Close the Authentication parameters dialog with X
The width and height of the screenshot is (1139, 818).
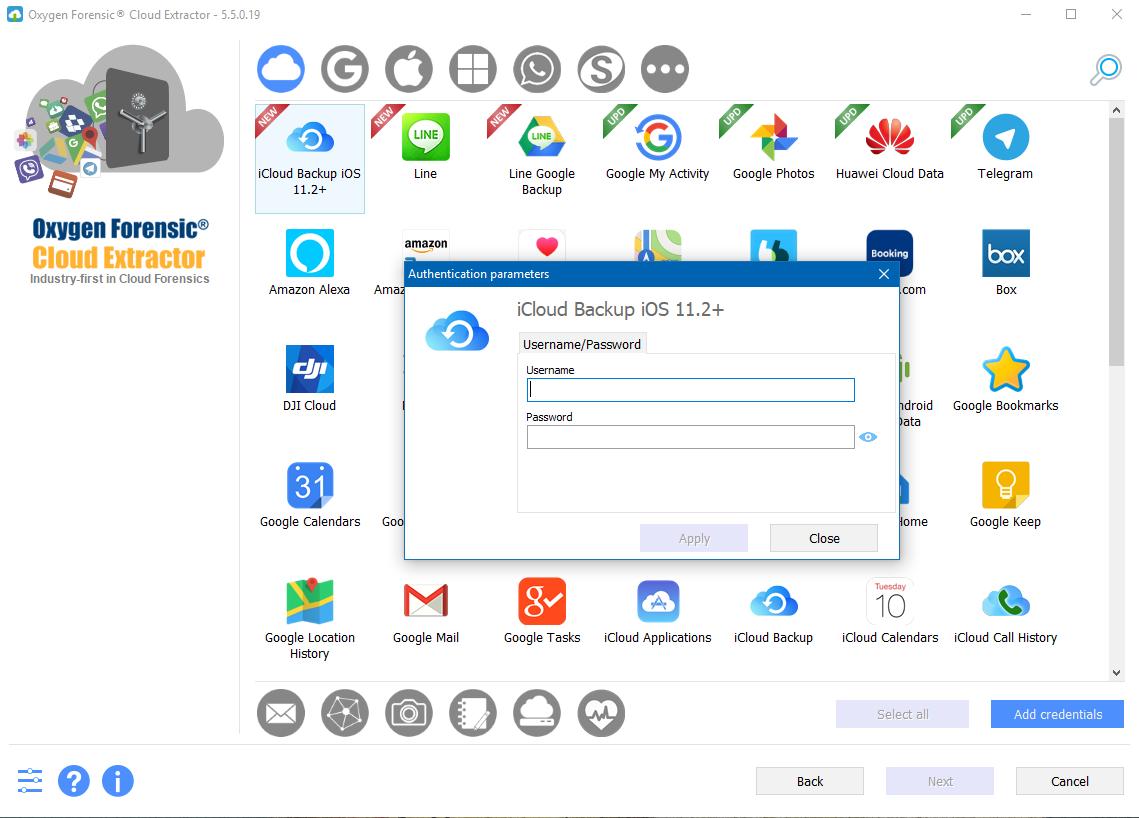(x=883, y=274)
